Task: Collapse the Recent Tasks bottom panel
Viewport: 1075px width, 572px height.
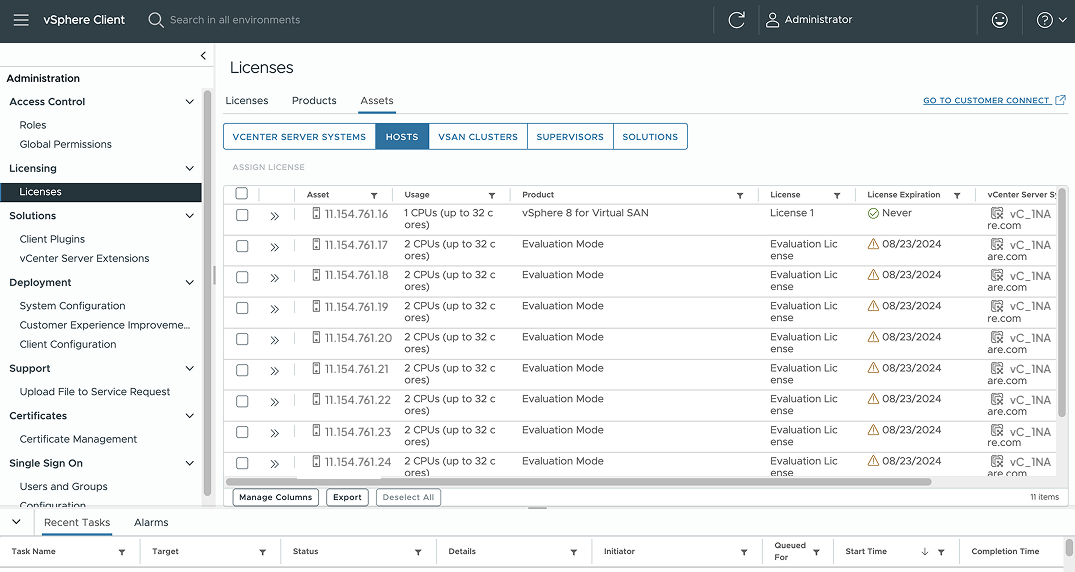Action: point(16,522)
